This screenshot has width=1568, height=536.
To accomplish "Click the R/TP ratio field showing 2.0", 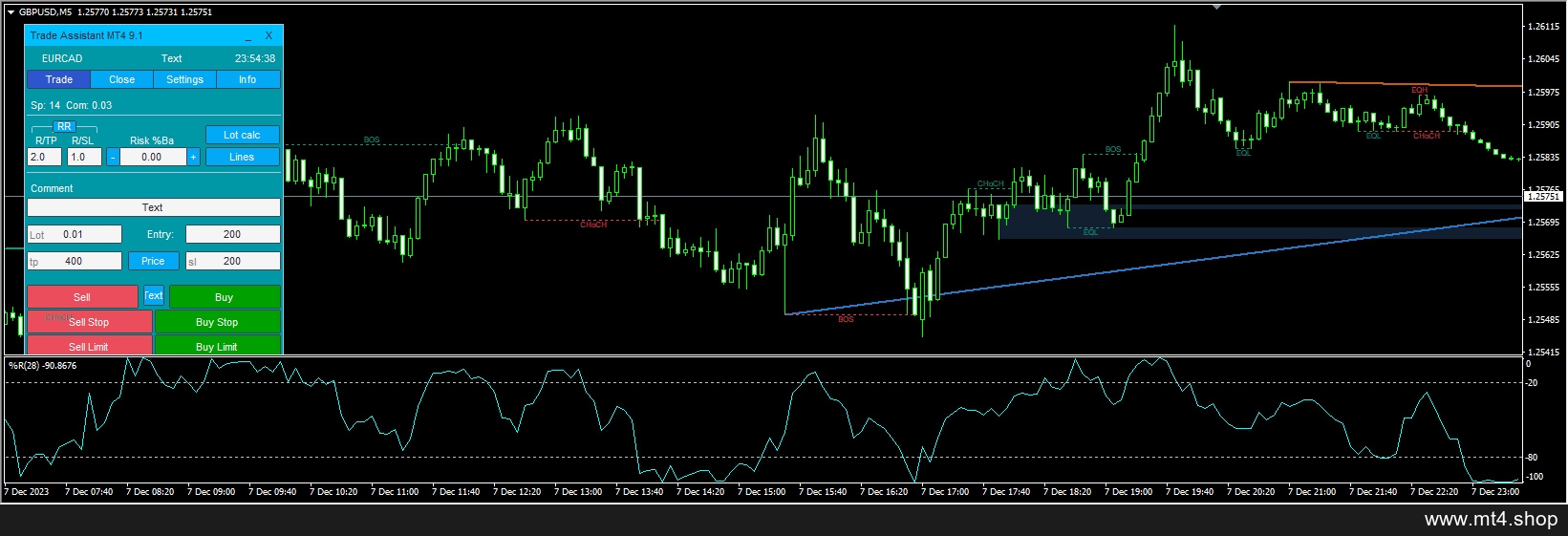I will click(45, 157).
